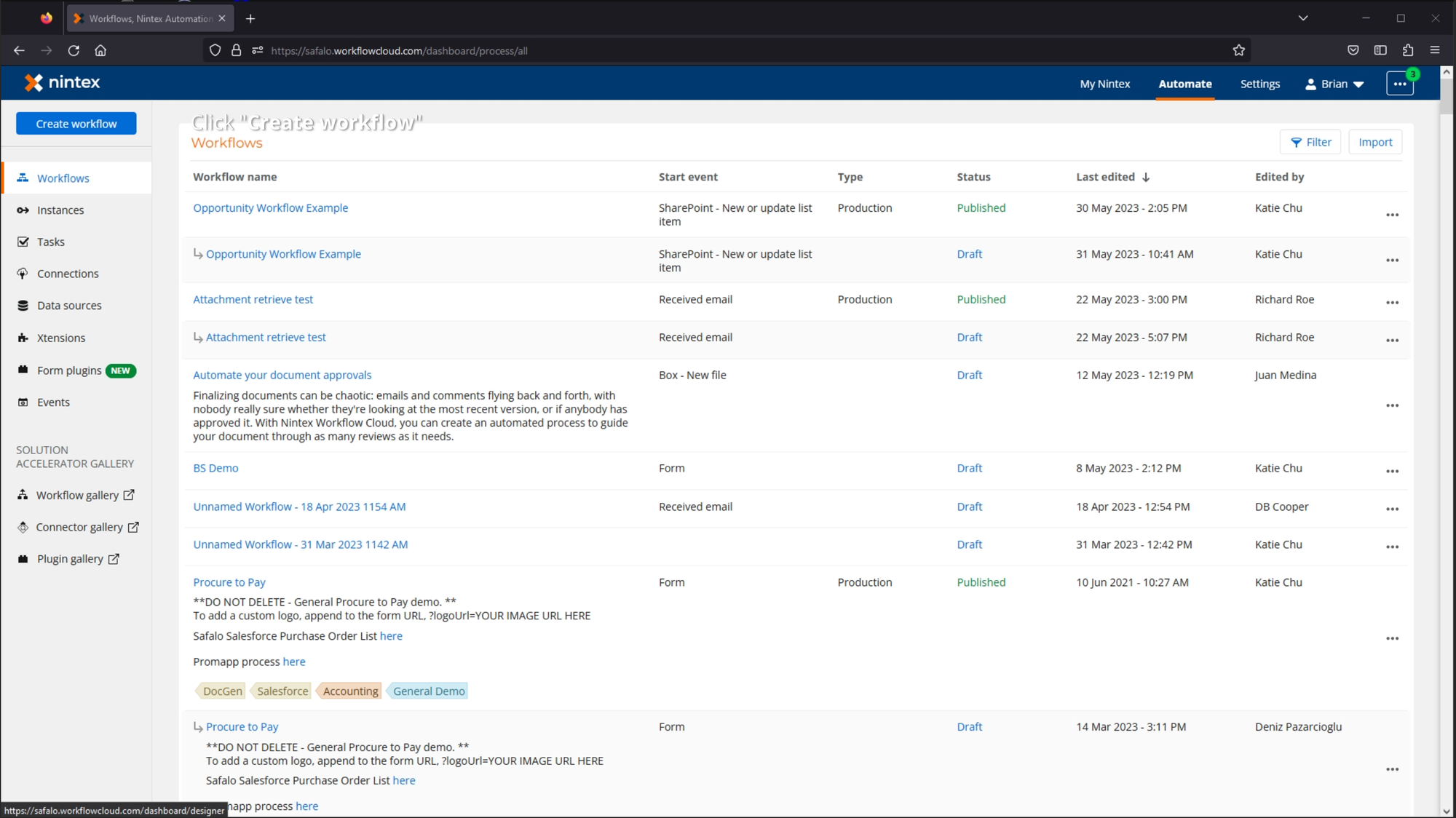Click the Nintex logo icon
This screenshot has width=1456, height=818.
click(x=33, y=83)
